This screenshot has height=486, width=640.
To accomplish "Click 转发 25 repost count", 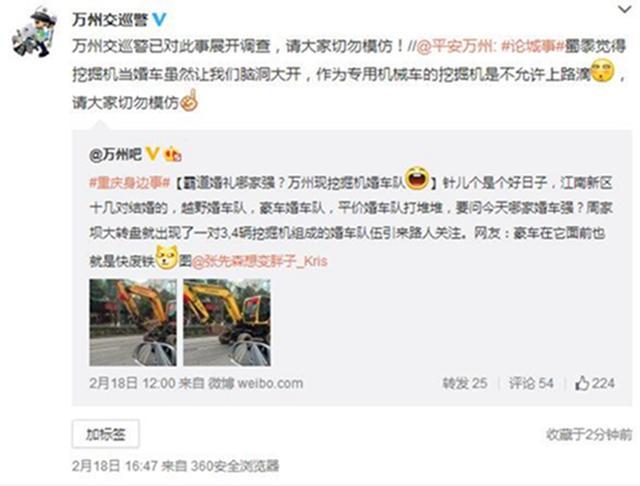I will (465, 383).
